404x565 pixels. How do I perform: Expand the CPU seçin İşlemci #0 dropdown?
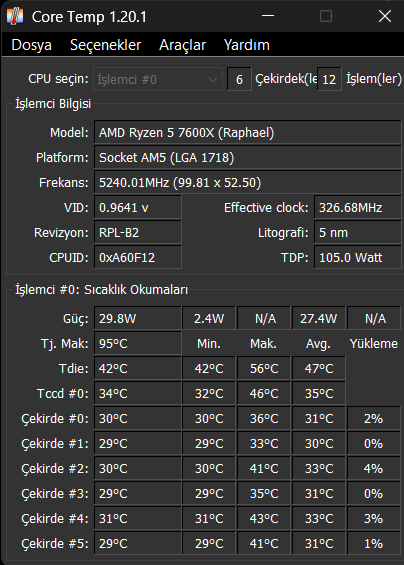click(158, 79)
